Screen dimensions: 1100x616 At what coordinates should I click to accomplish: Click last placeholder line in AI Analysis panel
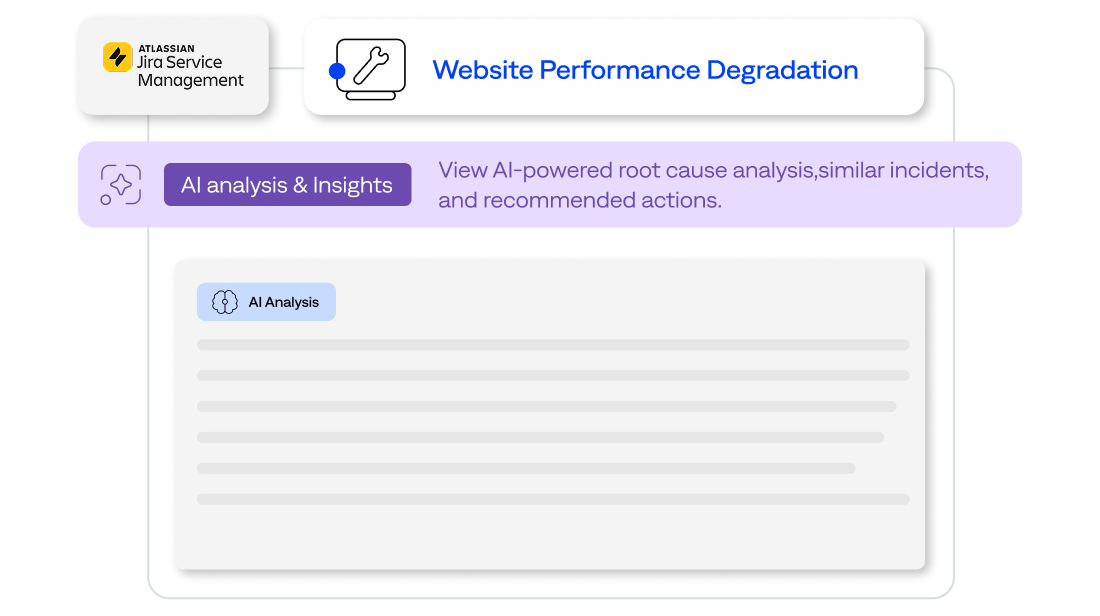553,499
